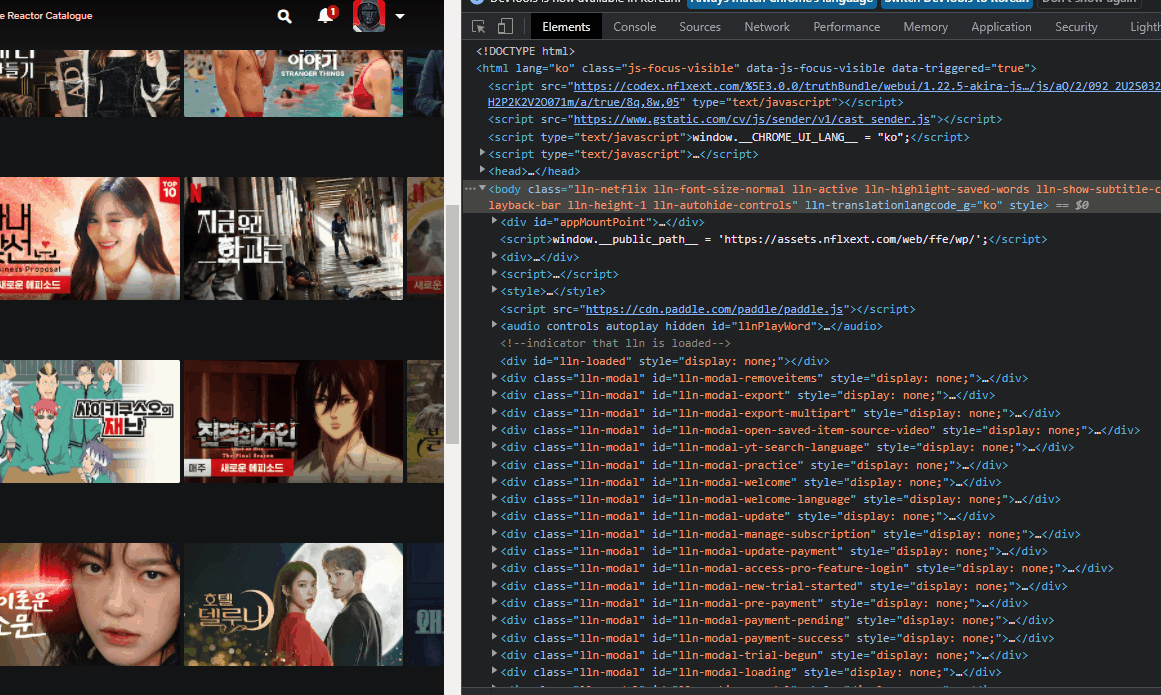The height and width of the screenshot is (695, 1161).
Task: Expand the lln-modal-trial-begun div
Action: click(x=494, y=654)
